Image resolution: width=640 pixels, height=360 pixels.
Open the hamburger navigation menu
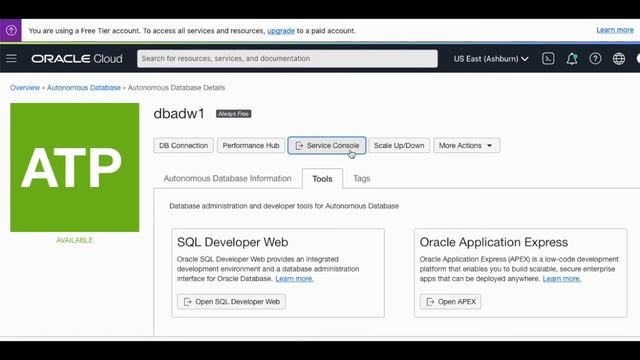11,58
